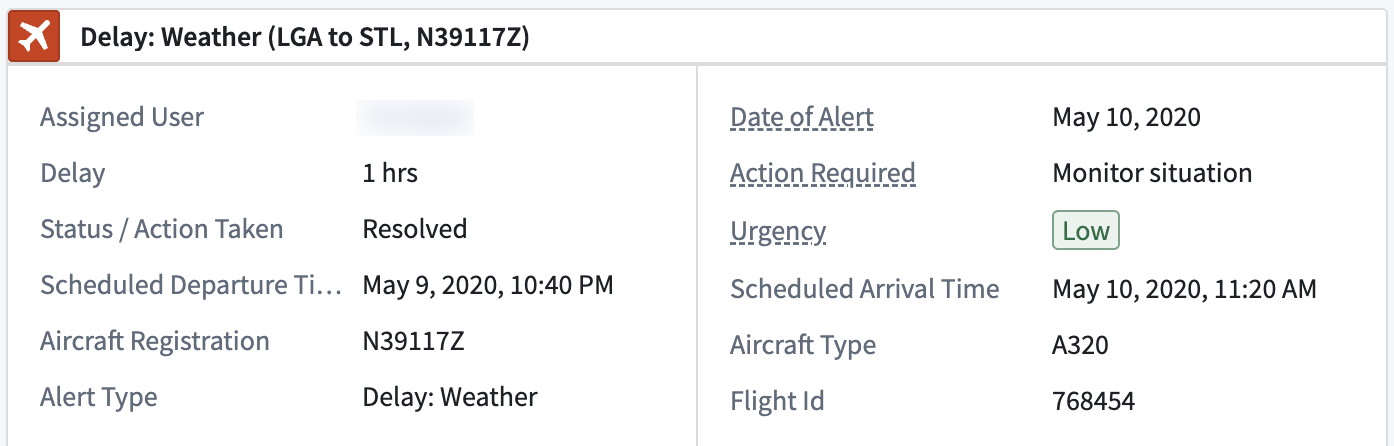The width and height of the screenshot is (1394, 446).
Task: Click the Action Required underlined label
Action: 823,173
